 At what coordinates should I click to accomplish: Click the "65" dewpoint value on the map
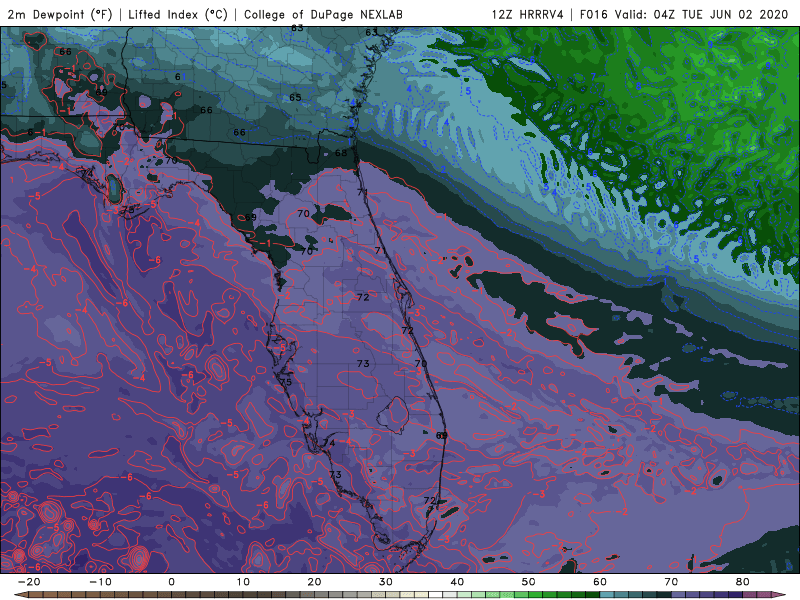[295, 97]
